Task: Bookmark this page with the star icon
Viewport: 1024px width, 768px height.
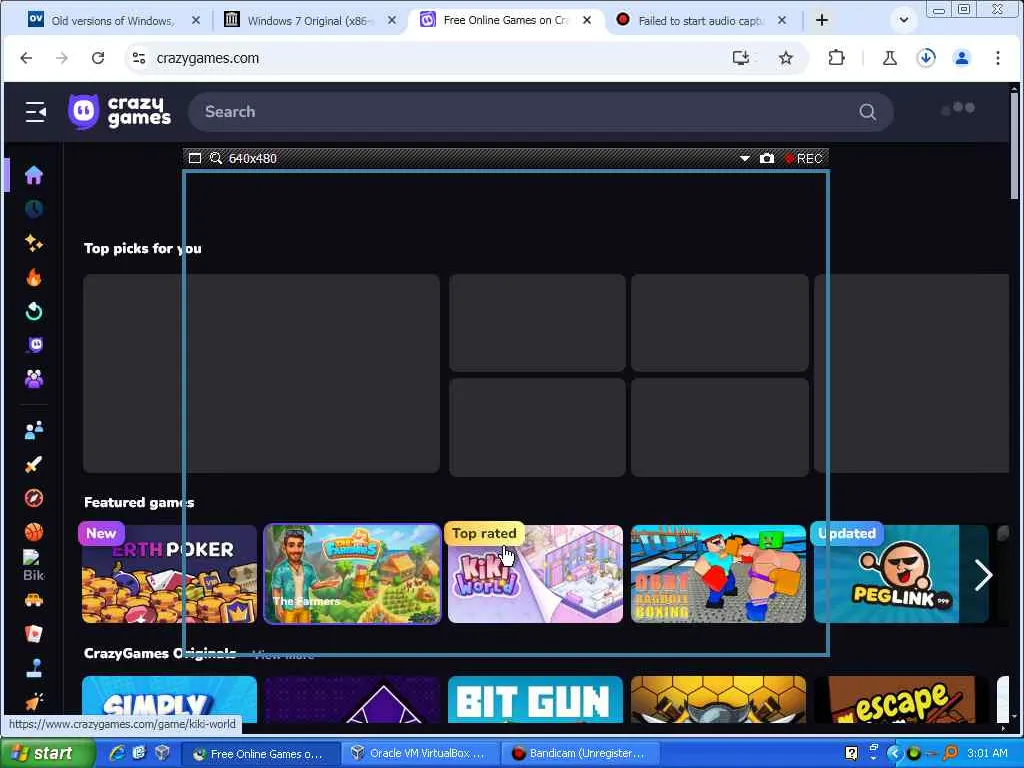Action: click(x=786, y=58)
